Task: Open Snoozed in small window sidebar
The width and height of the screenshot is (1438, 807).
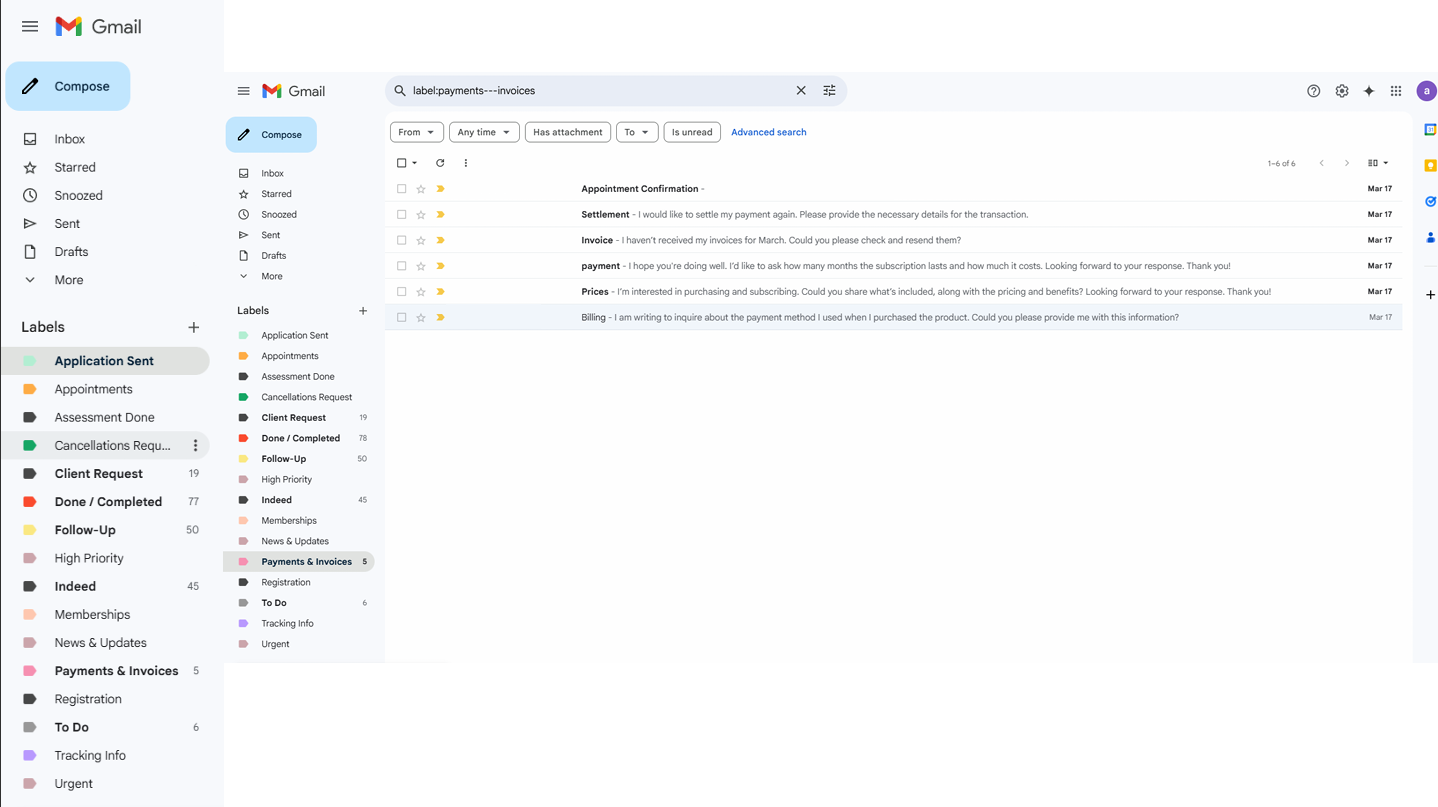Action: [x=279, y=215]
